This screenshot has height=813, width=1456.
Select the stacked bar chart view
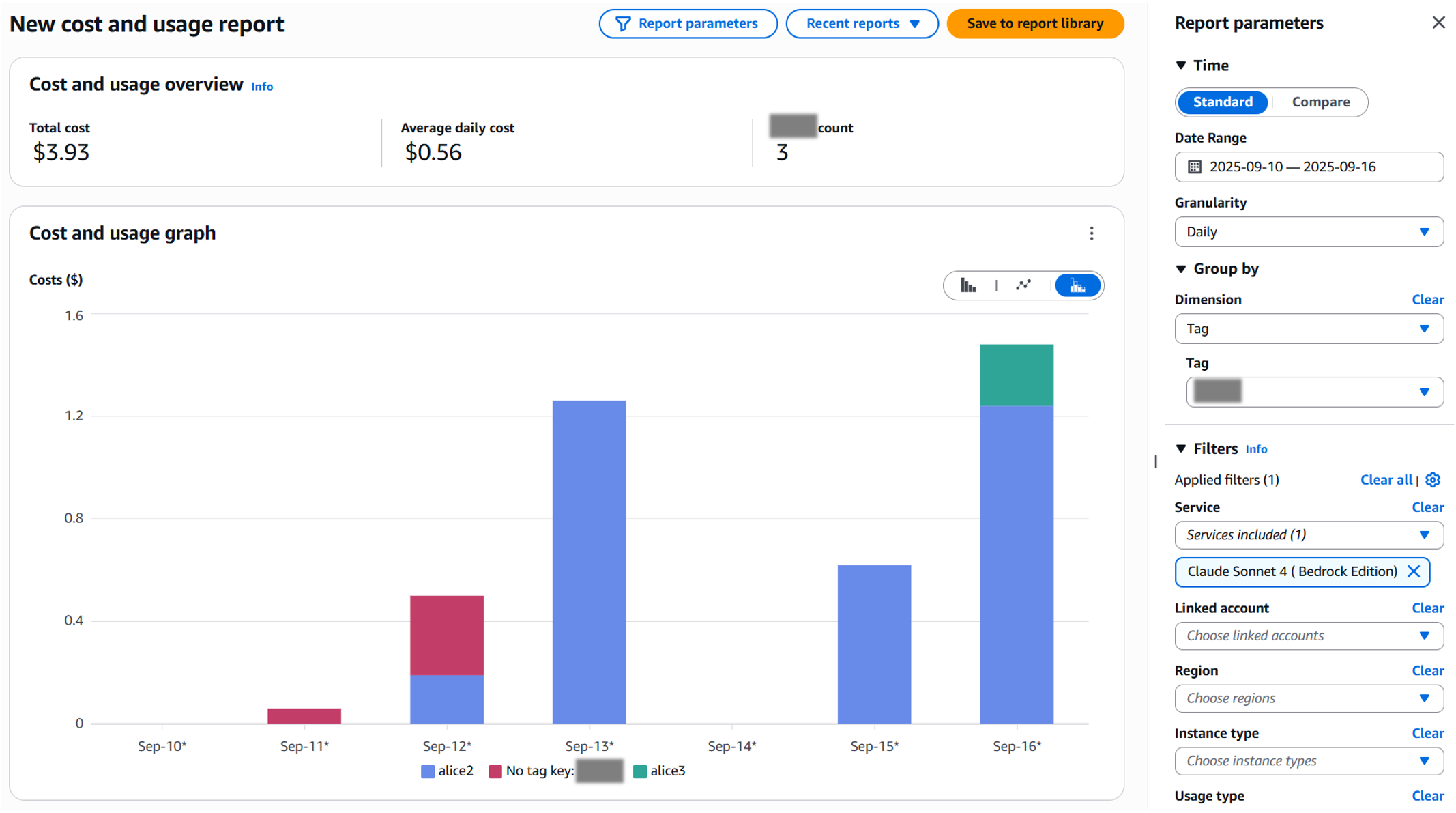click(x=1077, y=285)
